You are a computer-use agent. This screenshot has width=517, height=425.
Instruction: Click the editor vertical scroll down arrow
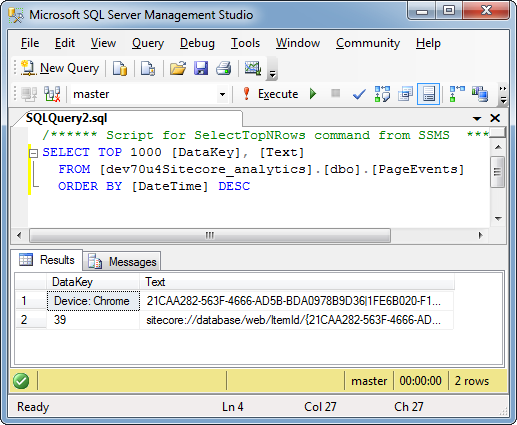(x=498, y=219)
